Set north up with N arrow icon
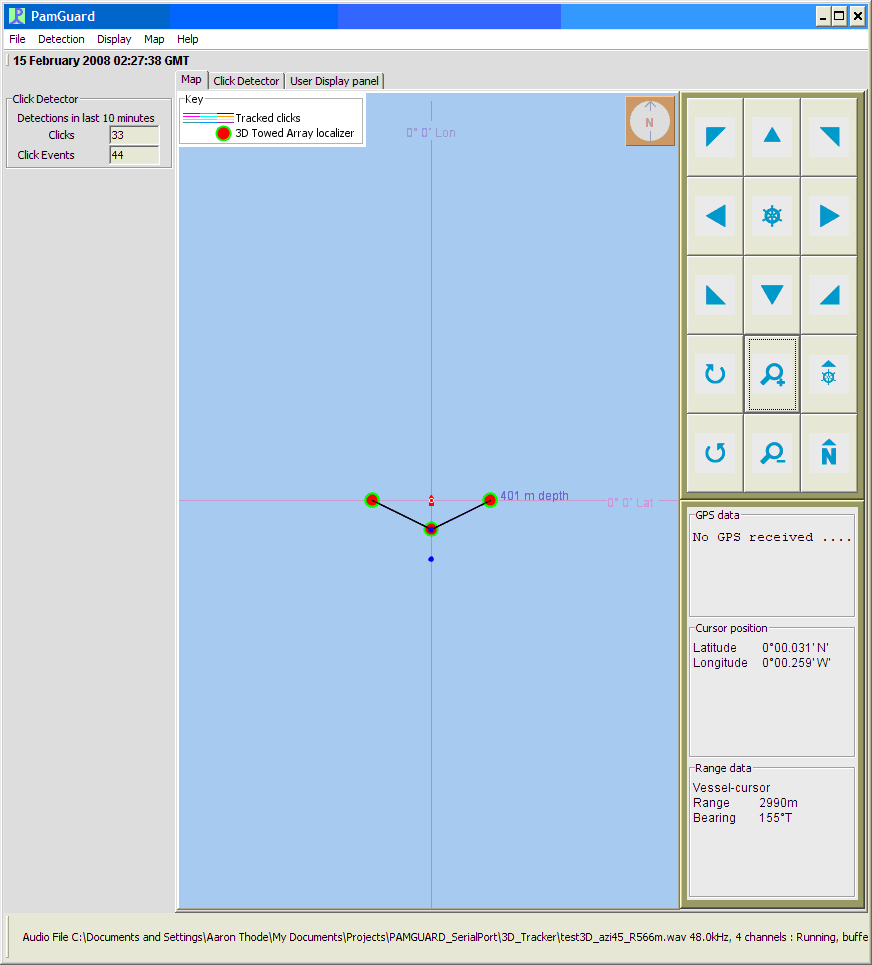Viewport: 872px width, 965px height. coord(829,453)
